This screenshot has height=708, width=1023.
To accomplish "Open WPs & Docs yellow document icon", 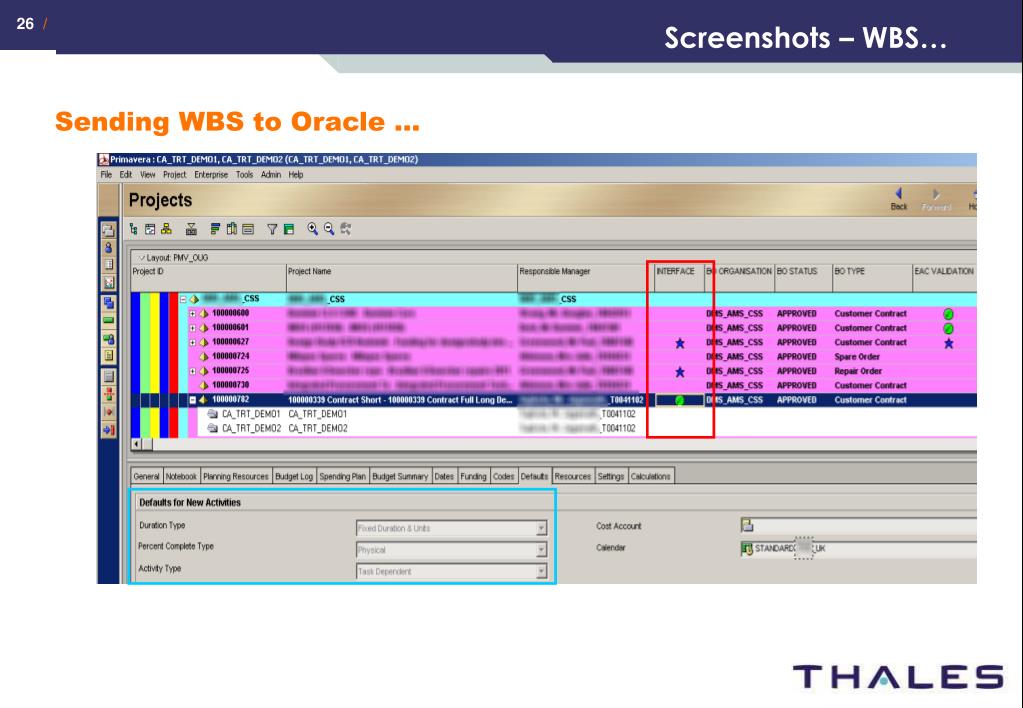I will (108, 356).
